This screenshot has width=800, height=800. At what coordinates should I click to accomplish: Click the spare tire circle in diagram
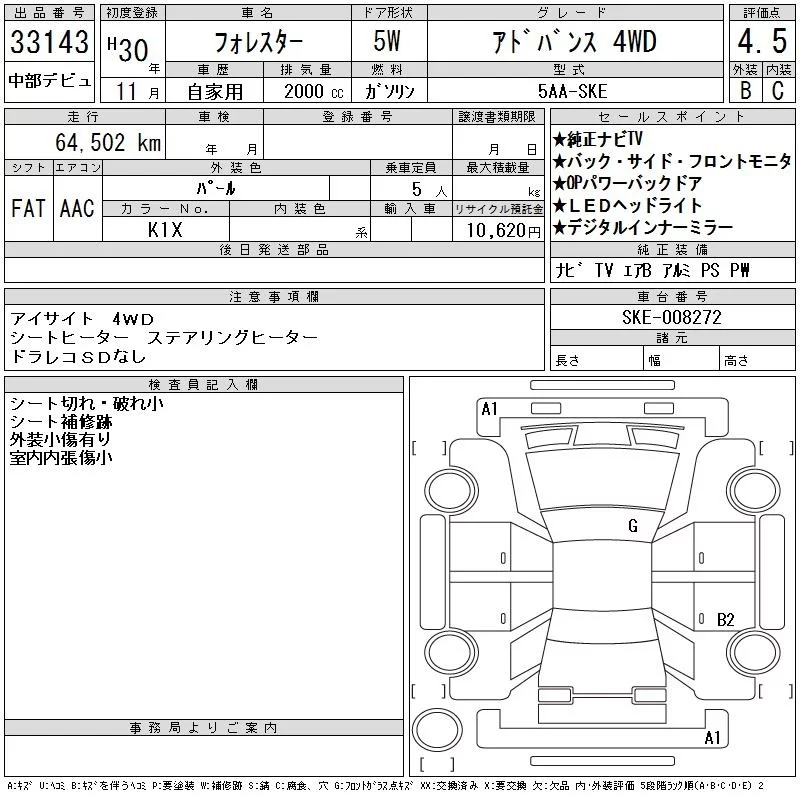point(437,730)
